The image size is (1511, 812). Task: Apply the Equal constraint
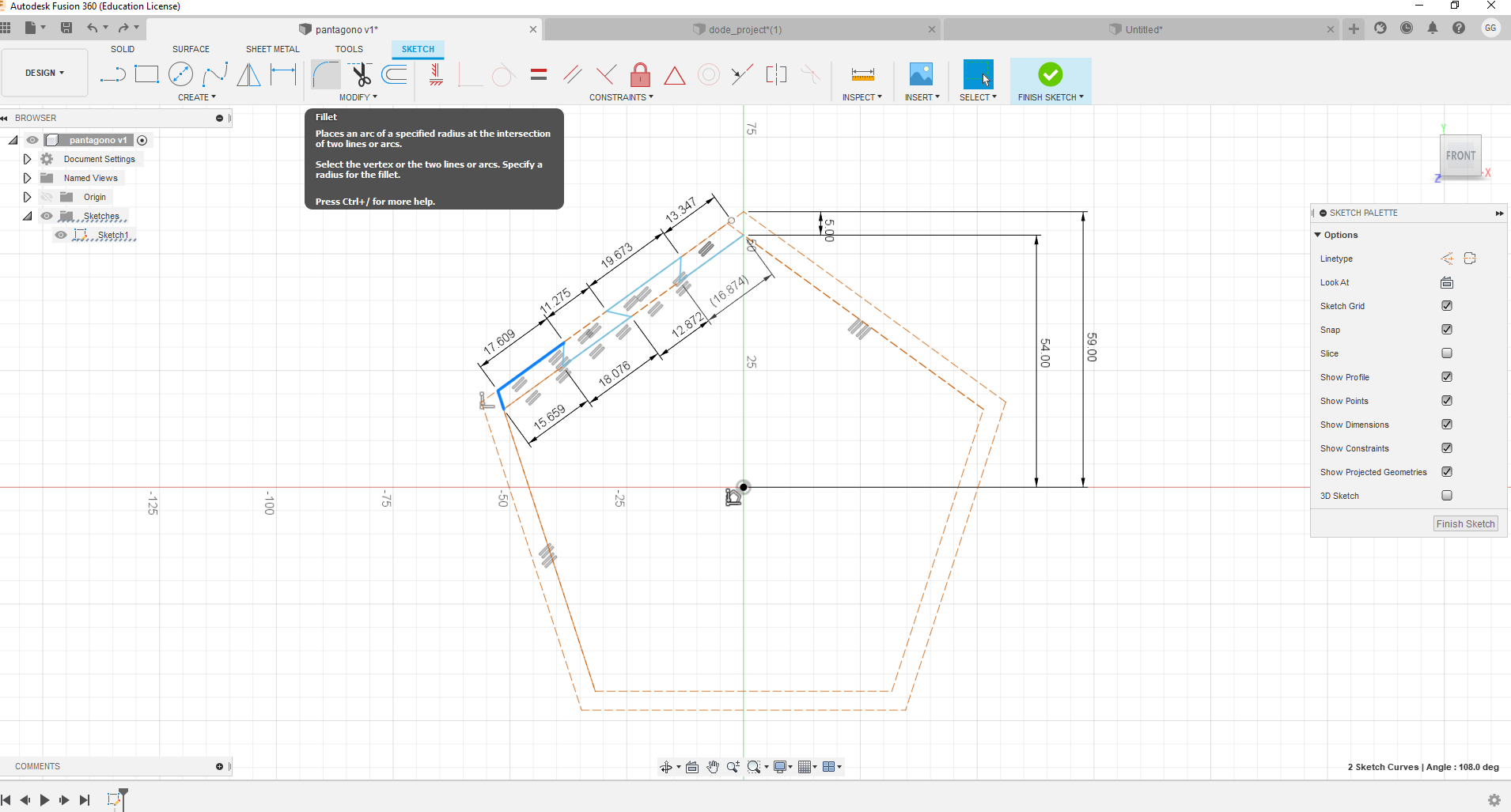point(539,75)
